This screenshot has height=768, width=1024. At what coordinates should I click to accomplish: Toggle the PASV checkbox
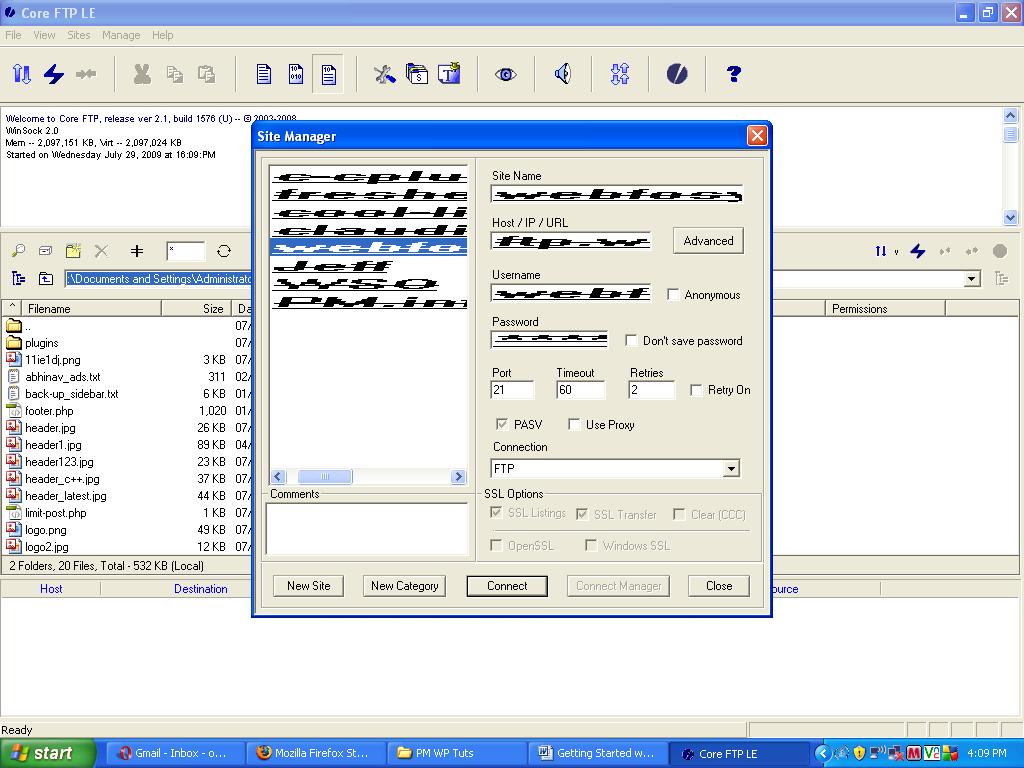(x=502, y=424)
